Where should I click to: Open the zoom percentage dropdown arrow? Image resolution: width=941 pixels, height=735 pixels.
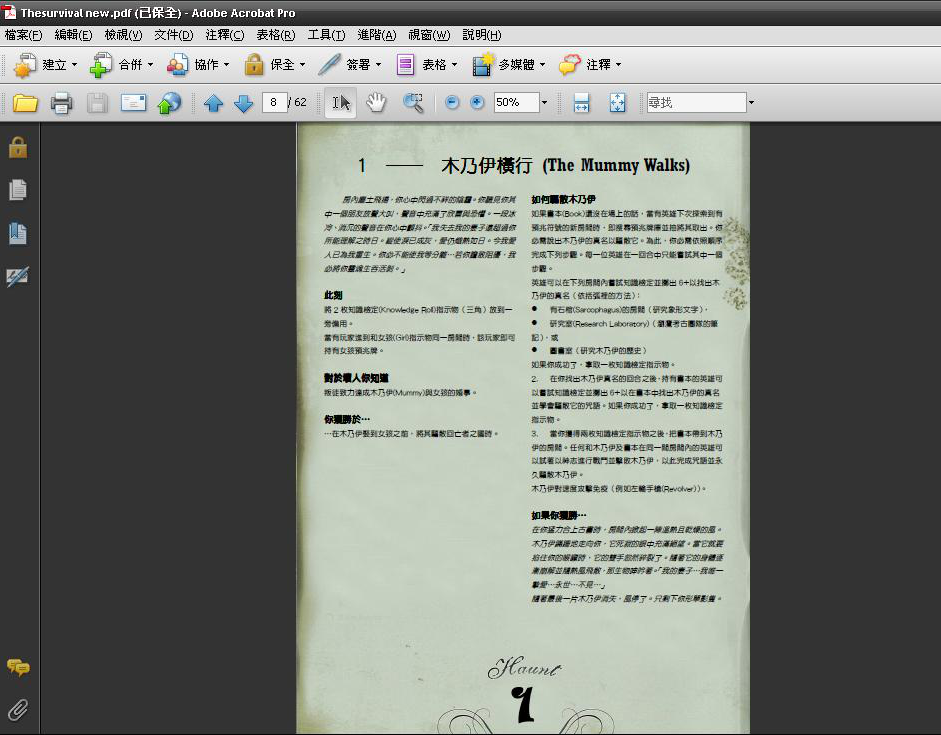(544, 103)
